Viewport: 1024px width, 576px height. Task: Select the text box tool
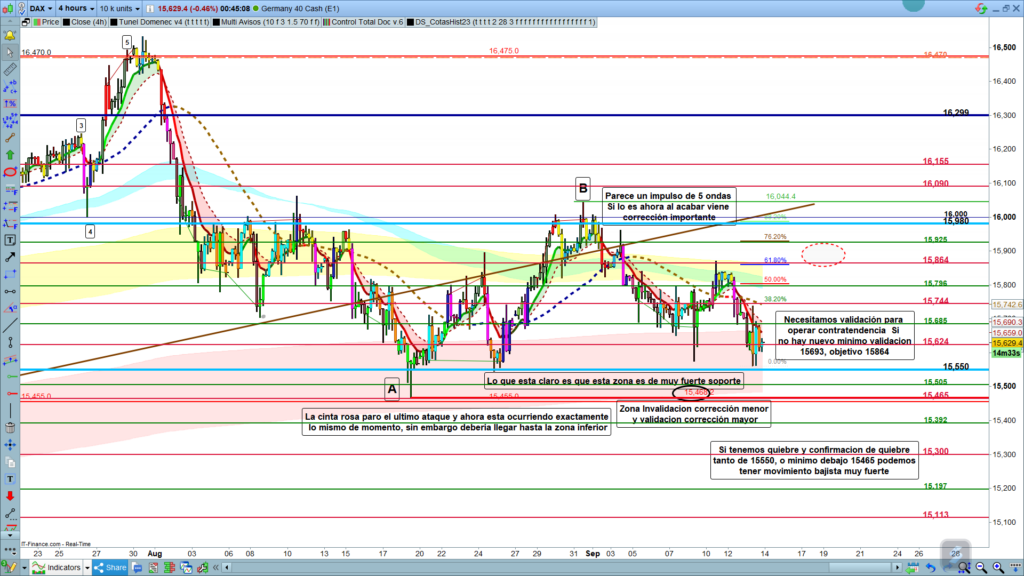tap(10, 240)
